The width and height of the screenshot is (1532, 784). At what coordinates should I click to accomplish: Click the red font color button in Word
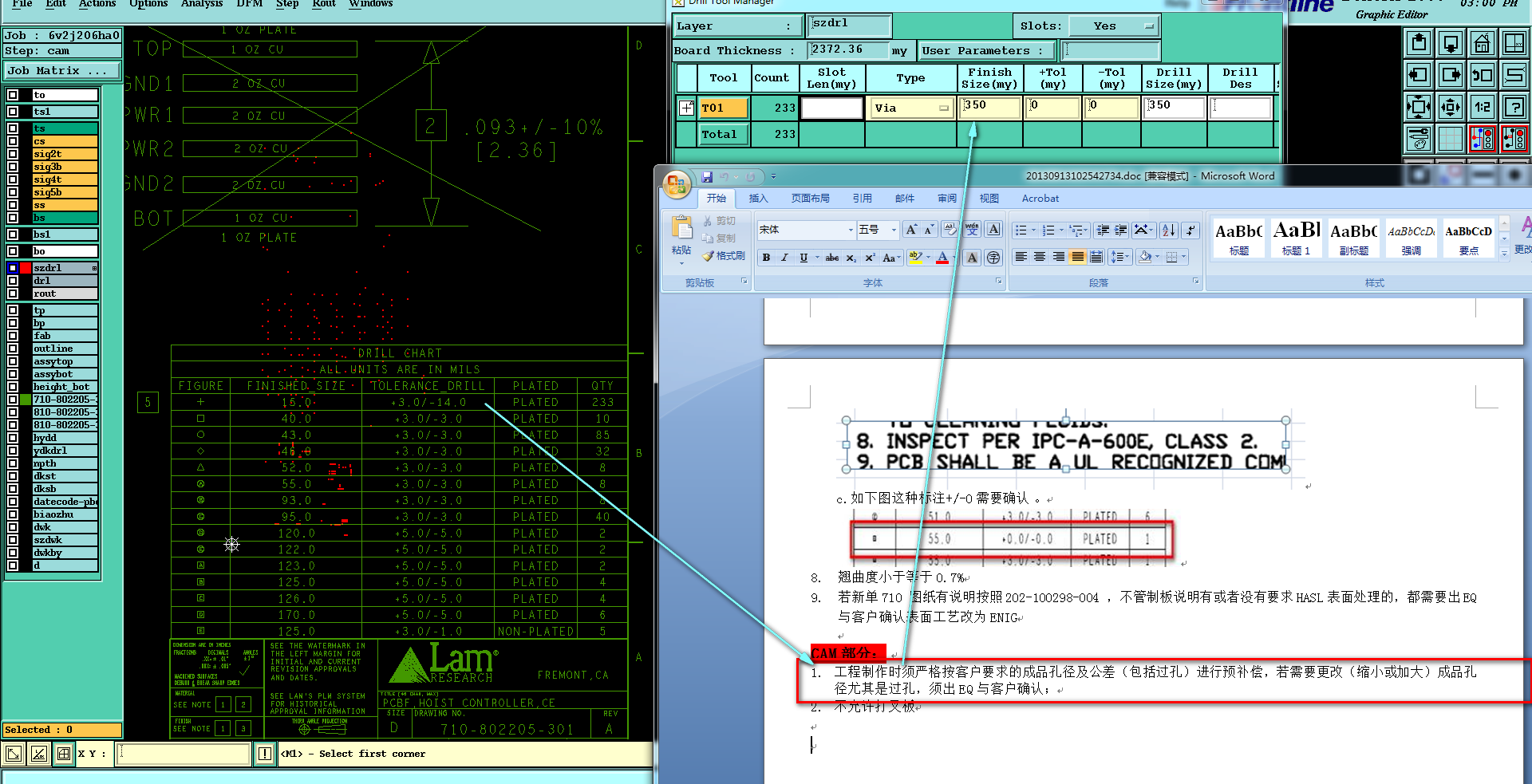[942, 258]
